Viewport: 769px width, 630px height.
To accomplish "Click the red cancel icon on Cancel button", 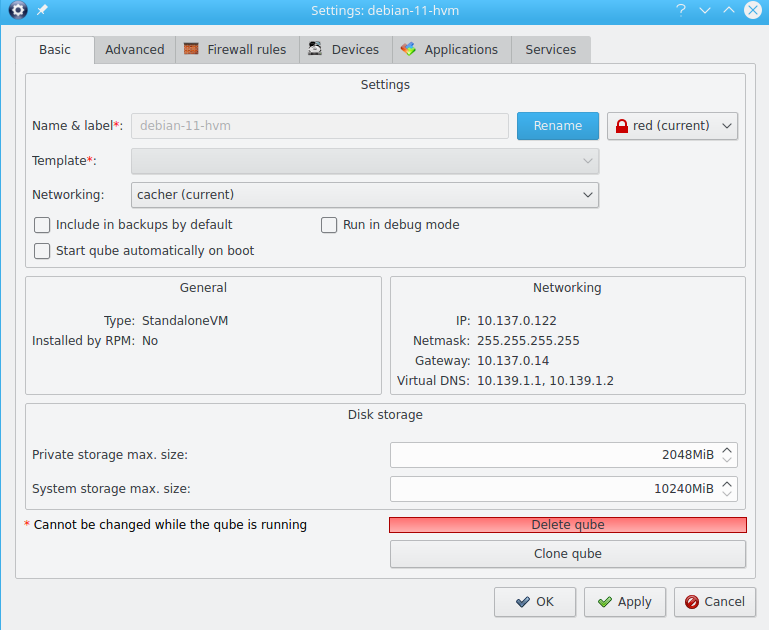I will click(x=691, y=602).
